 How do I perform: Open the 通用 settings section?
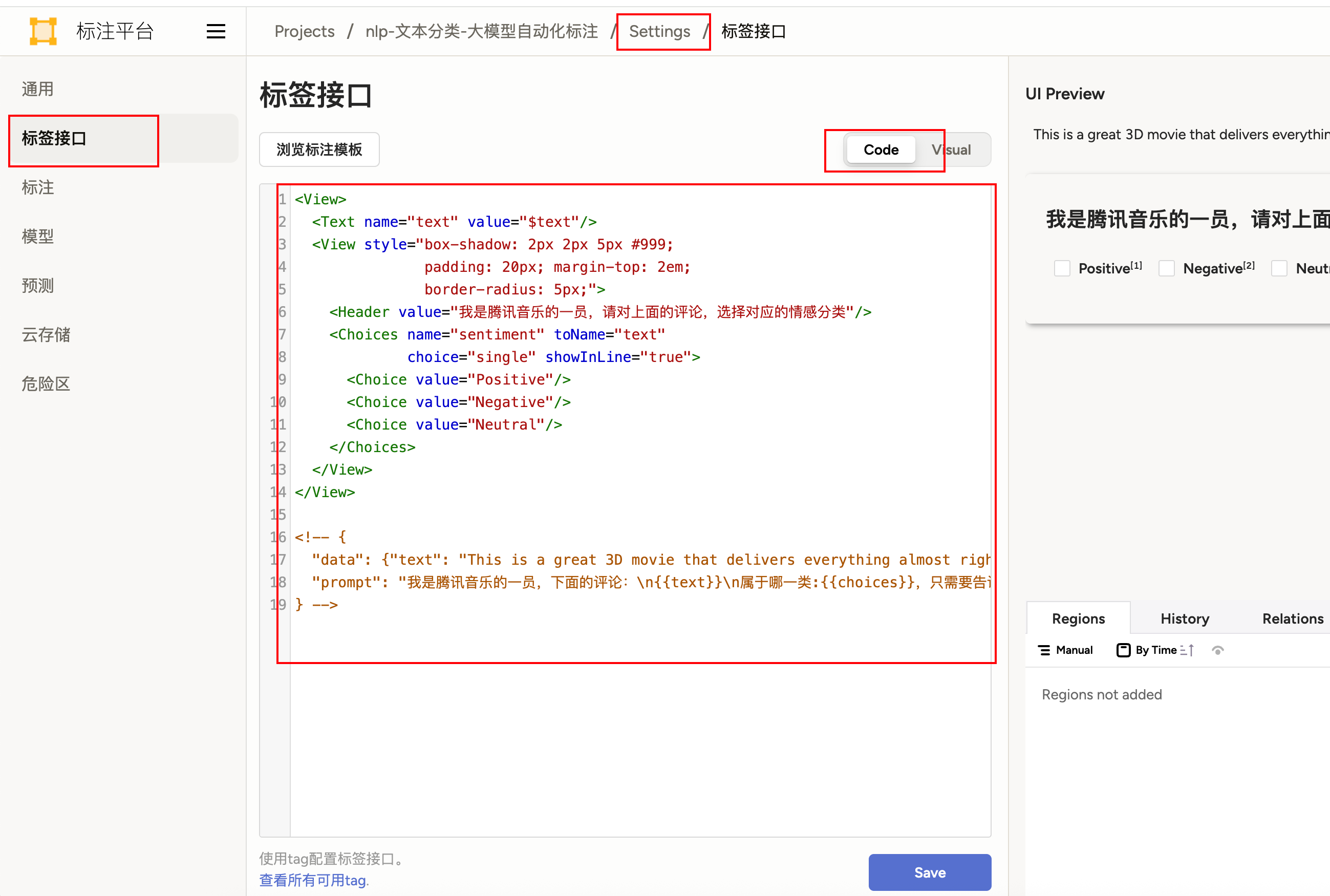pyautogui.click(x=38, y=89)
